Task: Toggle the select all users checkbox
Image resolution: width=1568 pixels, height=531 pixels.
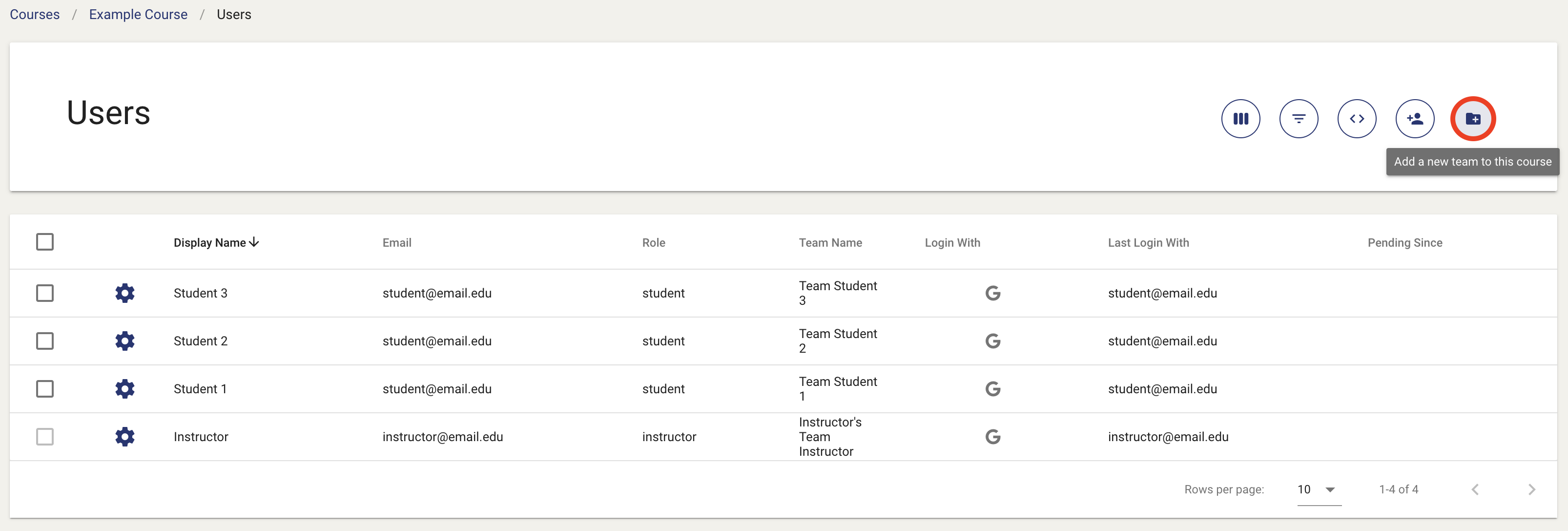Action: click(45, 242)
